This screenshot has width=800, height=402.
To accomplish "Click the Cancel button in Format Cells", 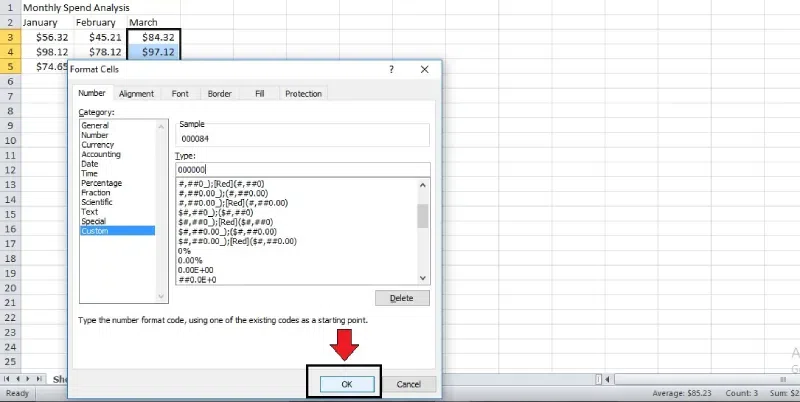I will [x=409, y=384].
